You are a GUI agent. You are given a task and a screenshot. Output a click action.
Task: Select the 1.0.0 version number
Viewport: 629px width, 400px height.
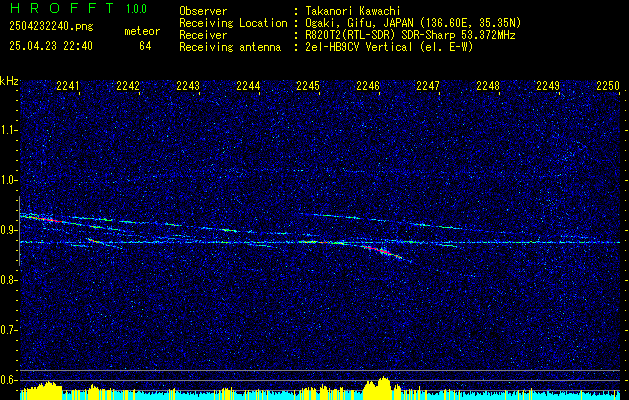(136, 9)
